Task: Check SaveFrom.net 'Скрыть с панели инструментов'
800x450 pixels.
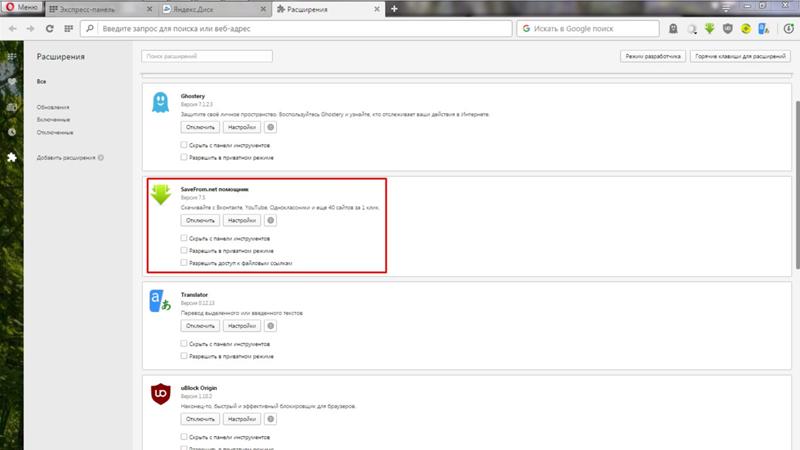Action: point(184,238)
